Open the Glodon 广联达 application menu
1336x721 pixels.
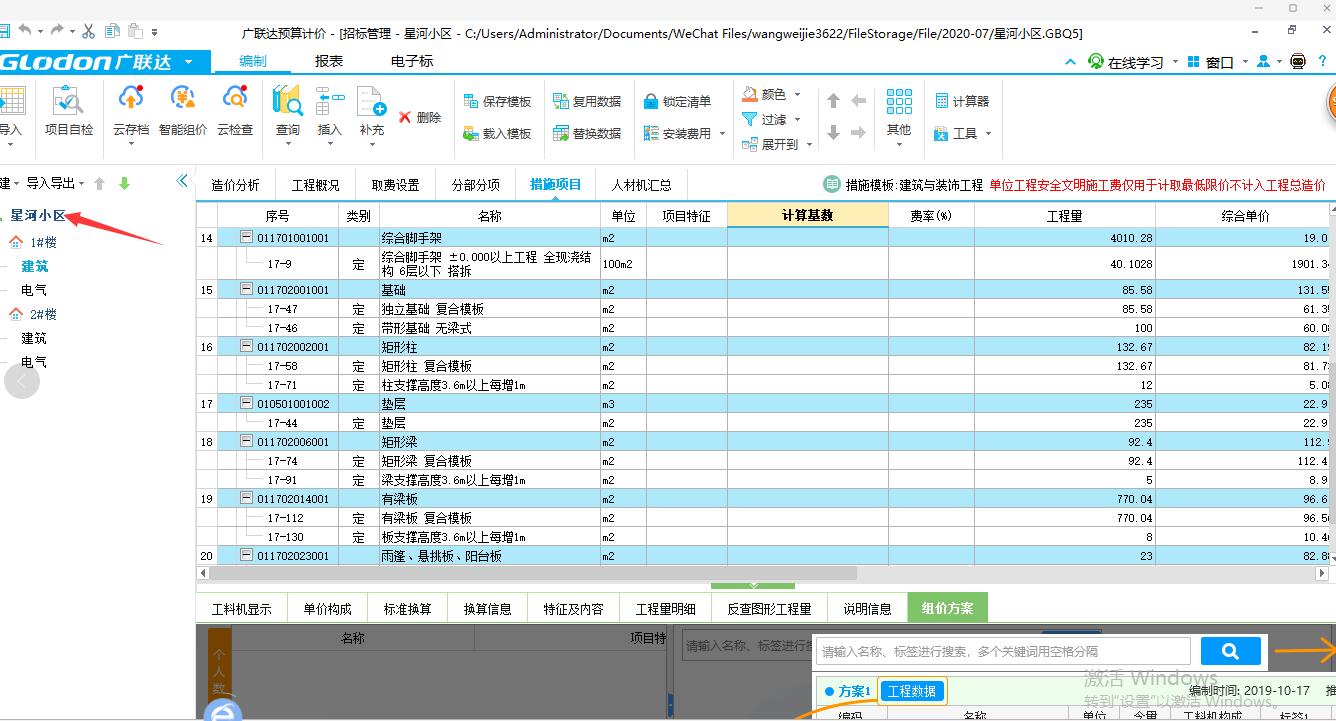(x=105, y=62)
